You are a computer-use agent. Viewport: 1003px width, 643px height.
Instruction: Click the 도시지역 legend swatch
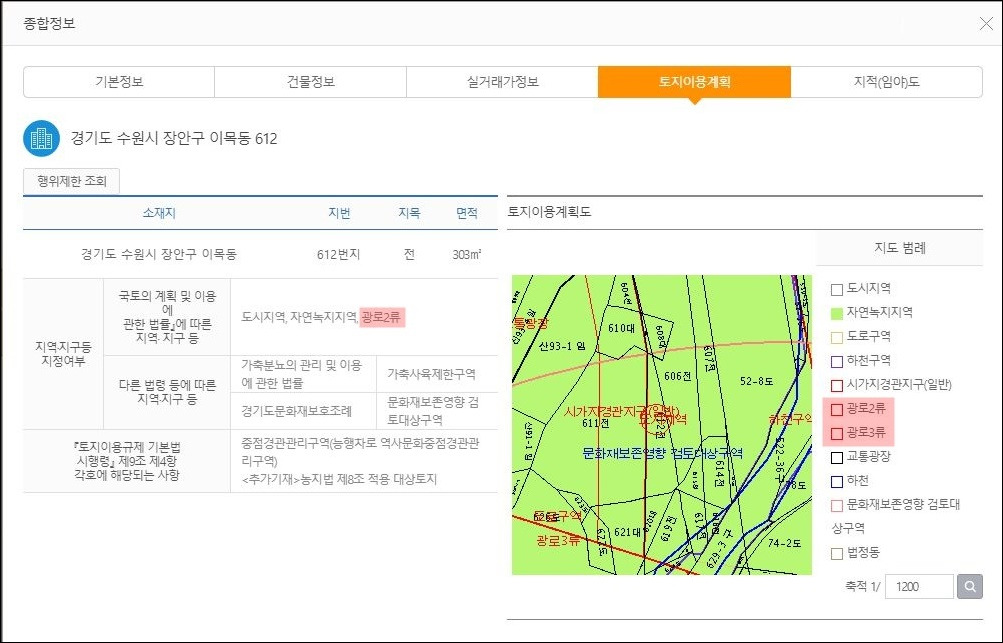pos(837,289)
